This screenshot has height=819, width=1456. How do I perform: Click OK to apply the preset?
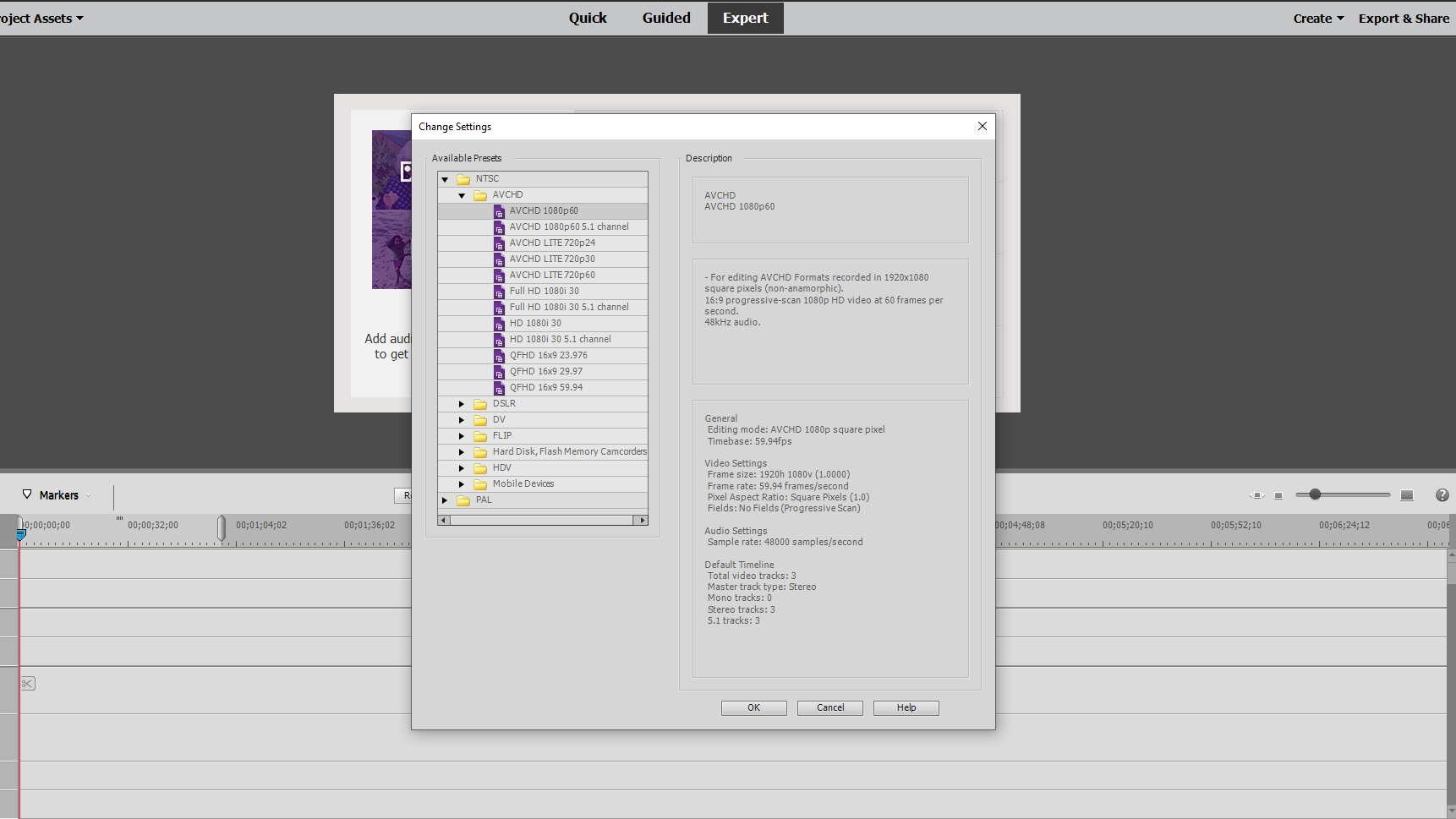click(x=753, y=707)
